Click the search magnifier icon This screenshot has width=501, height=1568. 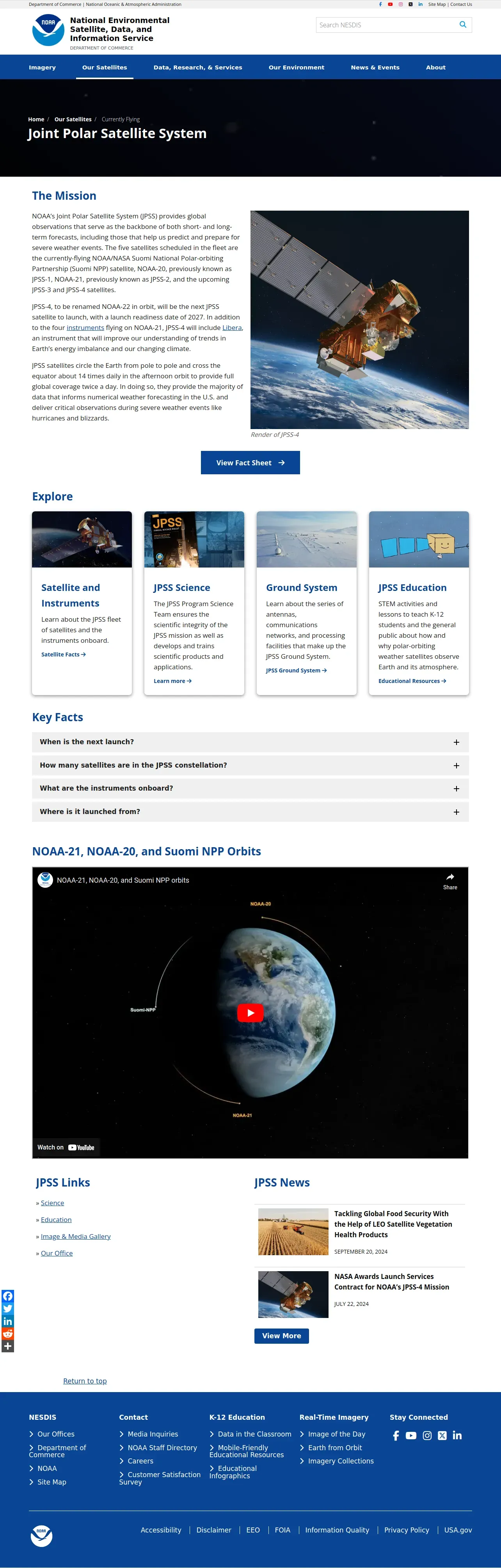(463, 25)
